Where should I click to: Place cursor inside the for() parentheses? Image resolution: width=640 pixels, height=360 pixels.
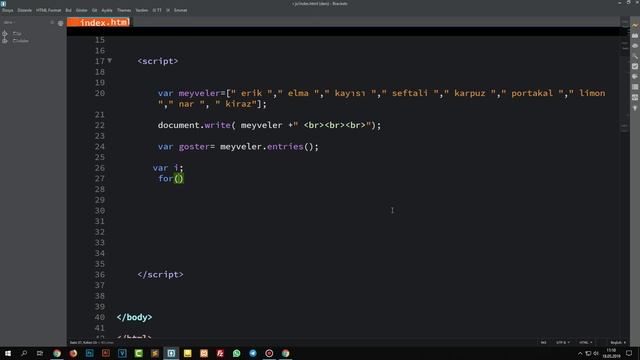pyautogui.click(x=179, y=178)
